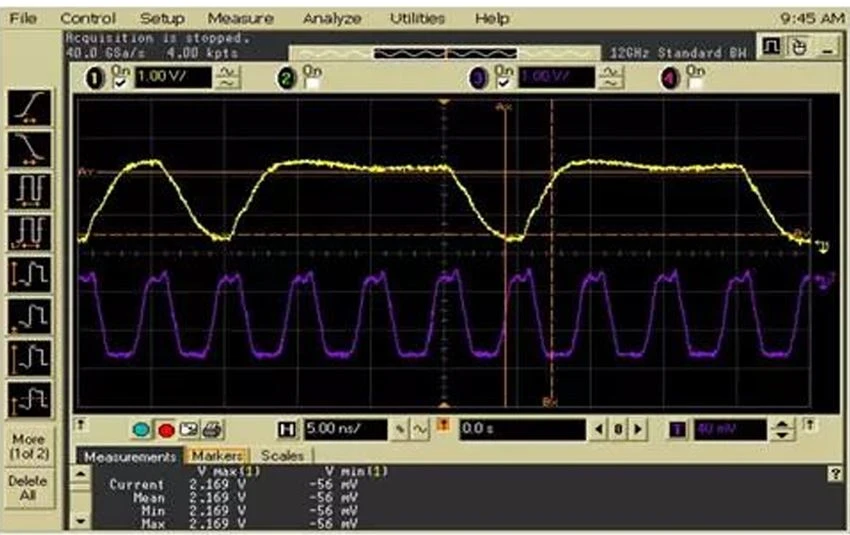
Task: Click the V min(1) measurement header
Action: point(357,471)
